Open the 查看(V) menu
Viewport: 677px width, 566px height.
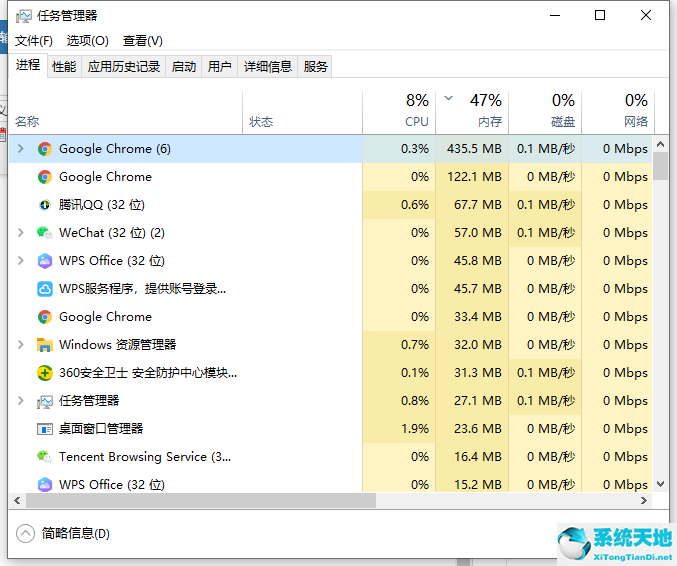[x=142, y=41]
